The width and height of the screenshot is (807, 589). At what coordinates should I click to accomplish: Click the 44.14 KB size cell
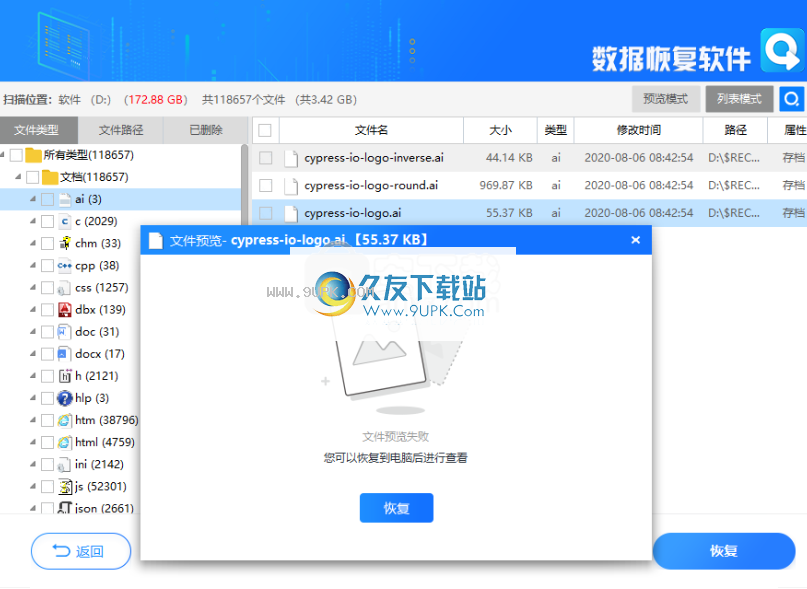click(509, 158)
